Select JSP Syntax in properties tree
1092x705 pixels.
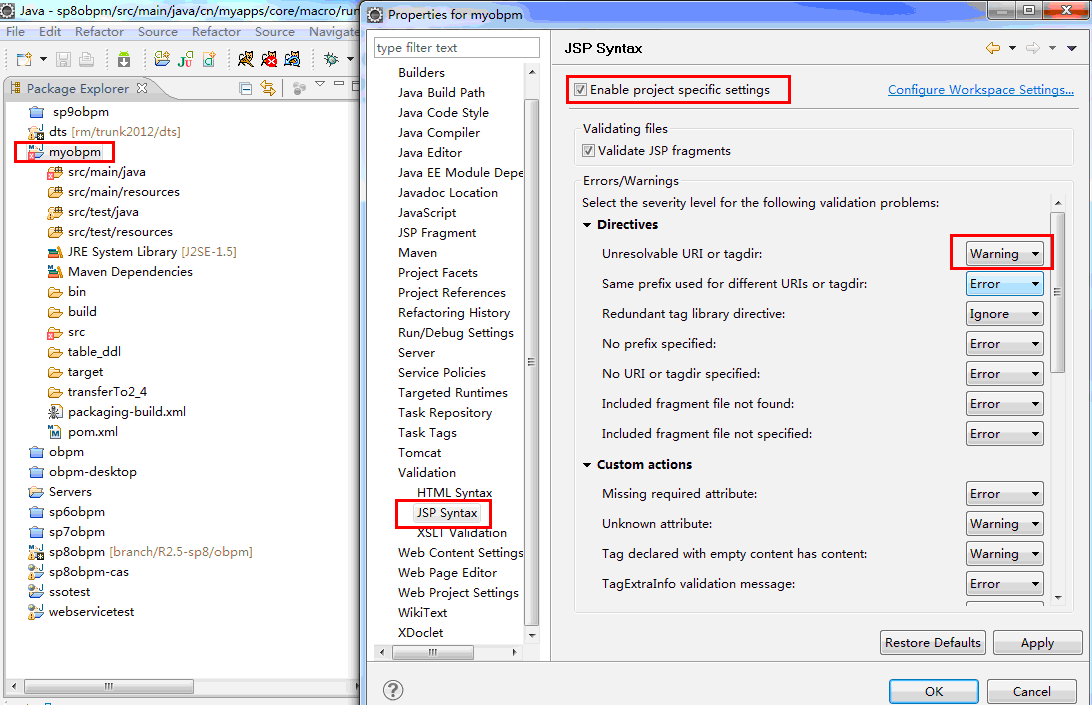447,513
